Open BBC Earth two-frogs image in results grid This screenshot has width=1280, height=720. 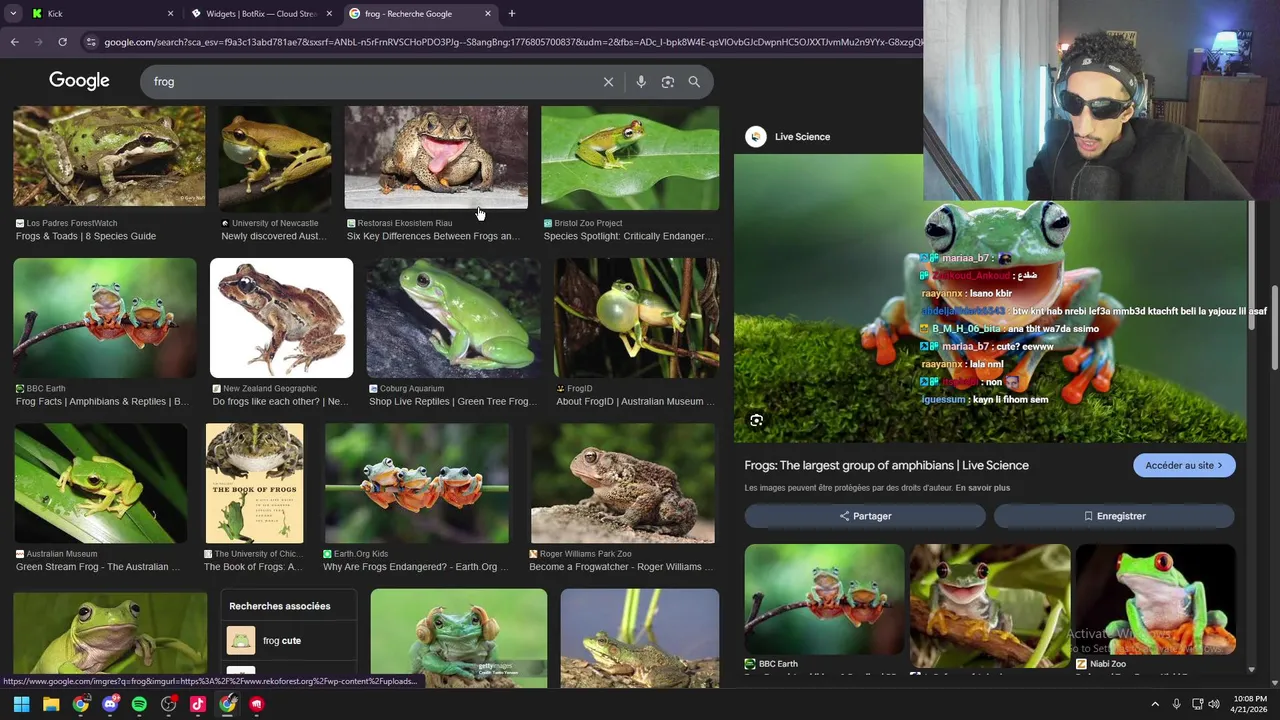[x=105, y=318]
